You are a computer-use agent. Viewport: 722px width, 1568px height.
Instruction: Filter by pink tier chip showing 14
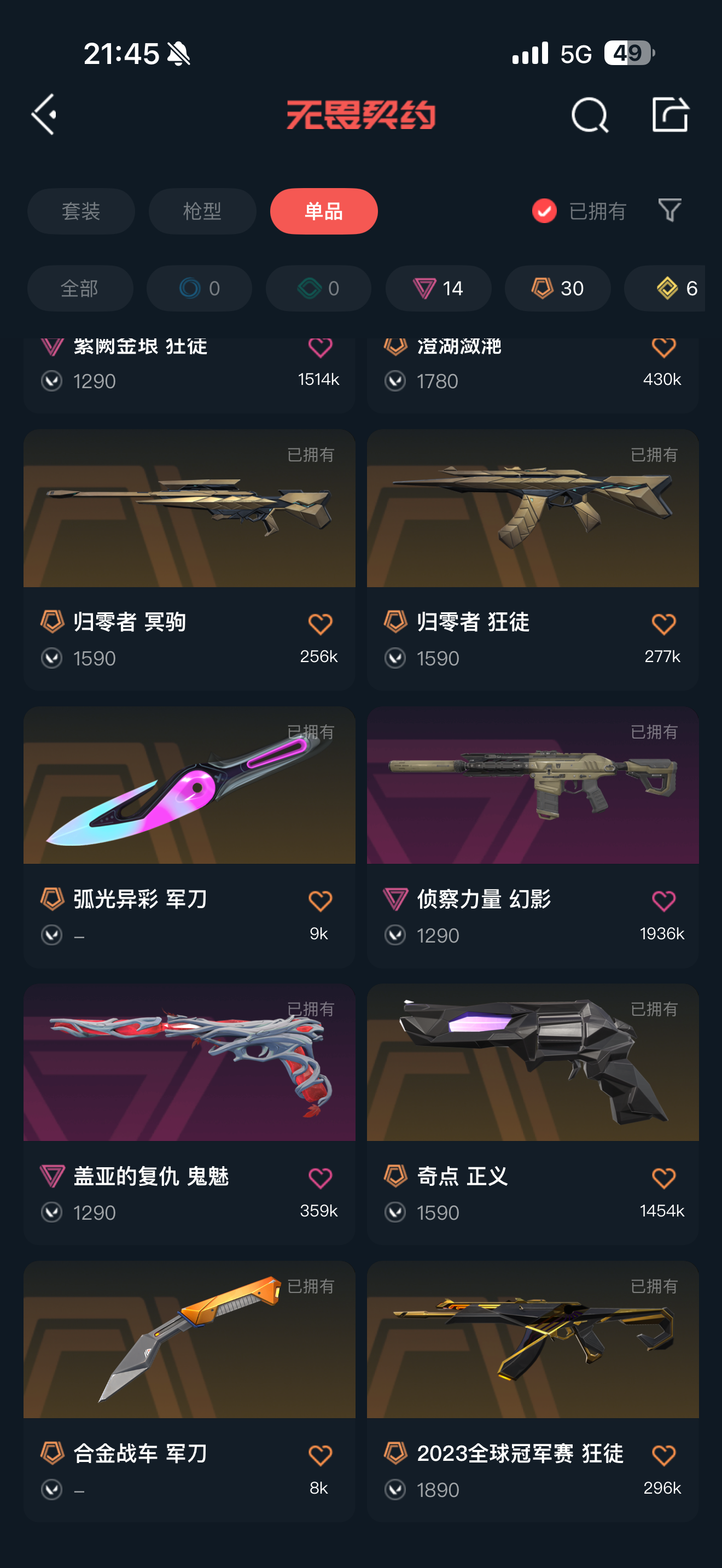point(438,288)
